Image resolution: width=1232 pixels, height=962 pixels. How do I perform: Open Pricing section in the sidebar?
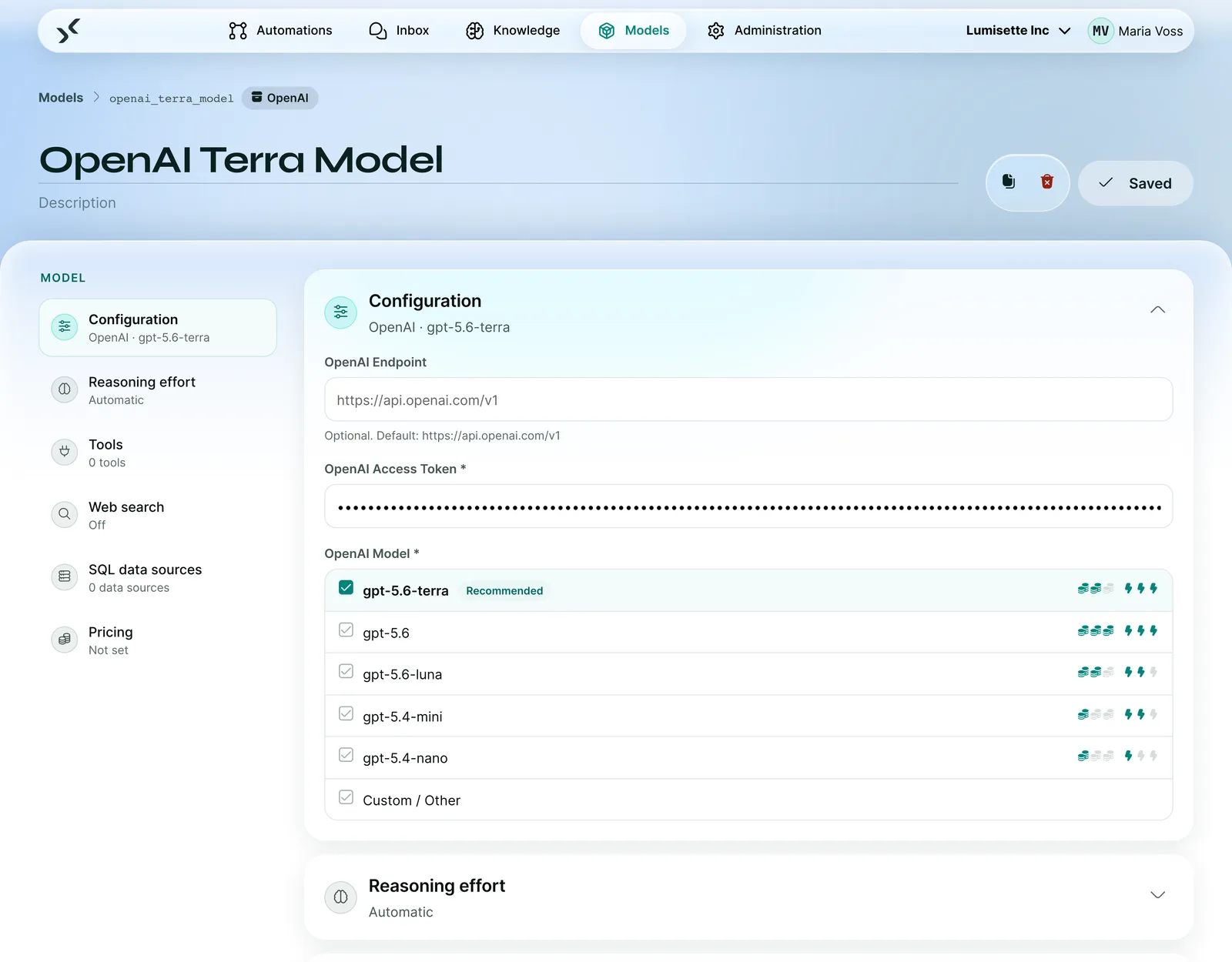click(158, 640)
